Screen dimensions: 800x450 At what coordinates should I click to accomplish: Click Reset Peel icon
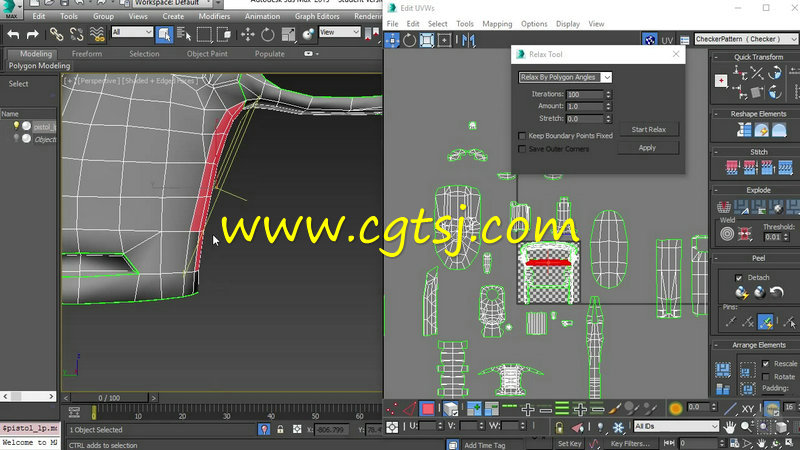[x=777, y=292]
